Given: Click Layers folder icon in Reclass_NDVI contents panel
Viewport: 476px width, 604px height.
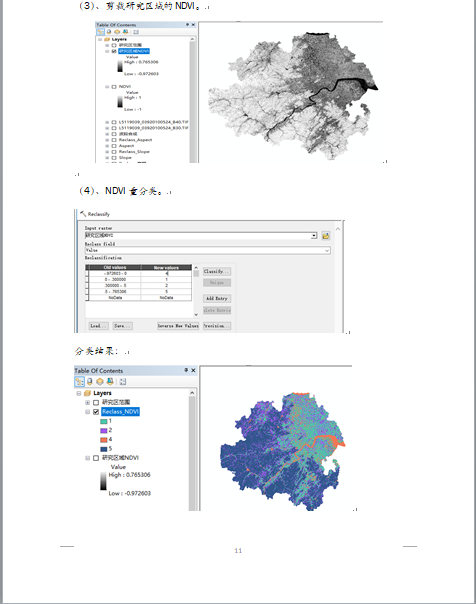Looking at the screenshot, I should click(87, 393).
